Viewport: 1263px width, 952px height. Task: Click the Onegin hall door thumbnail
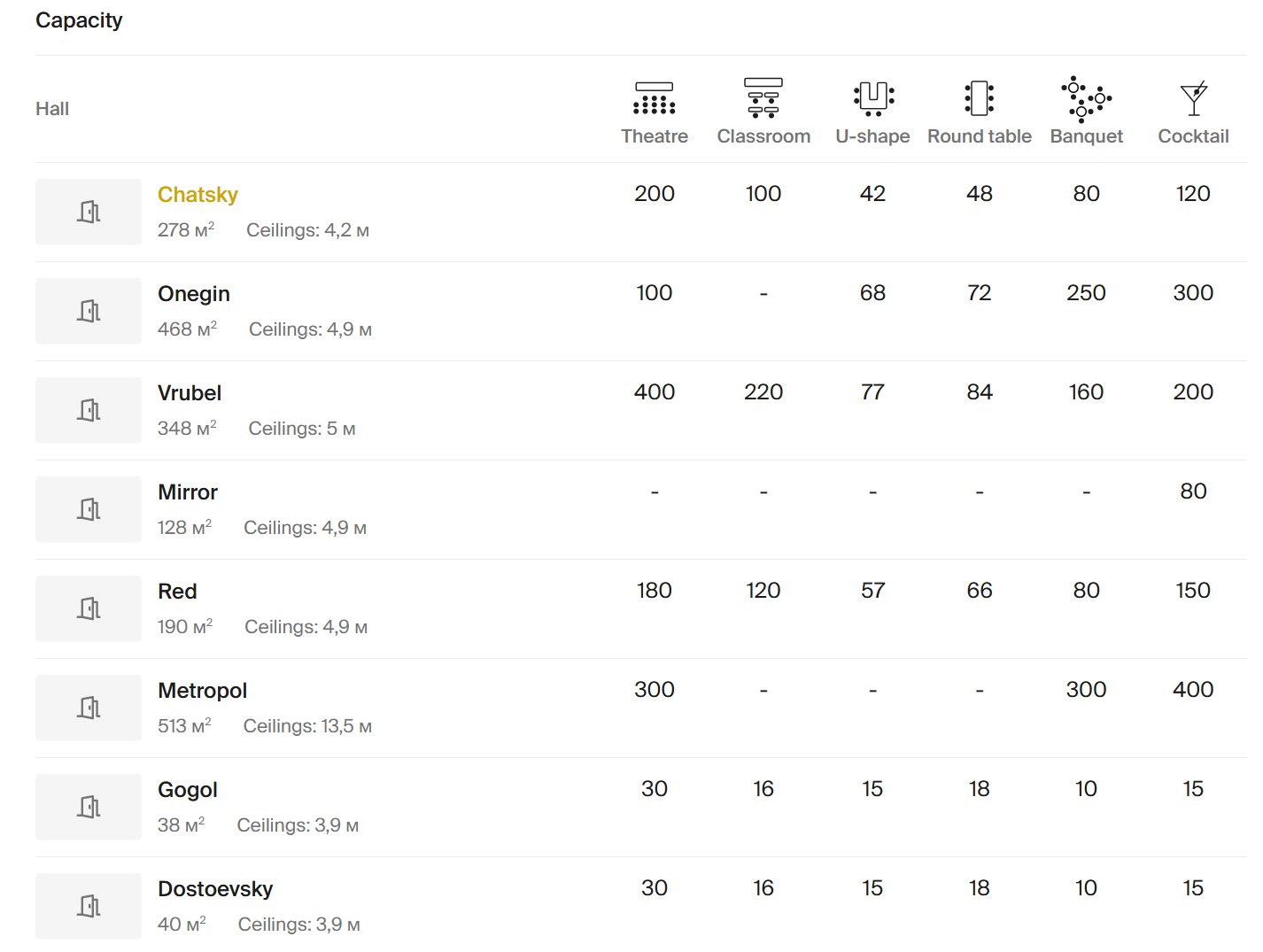[89, 311]
